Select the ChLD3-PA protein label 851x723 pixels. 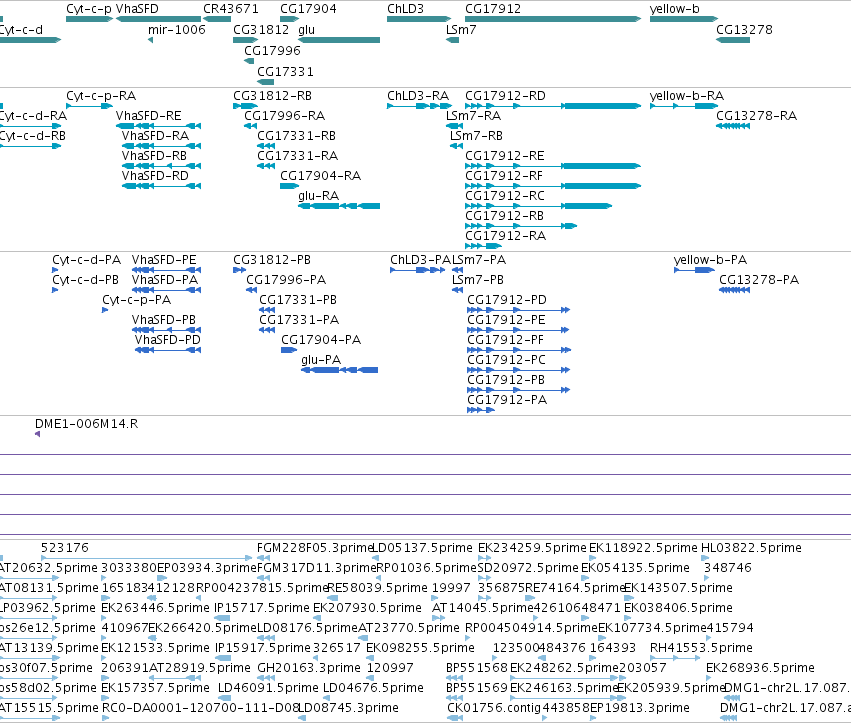tap(421, 260)
